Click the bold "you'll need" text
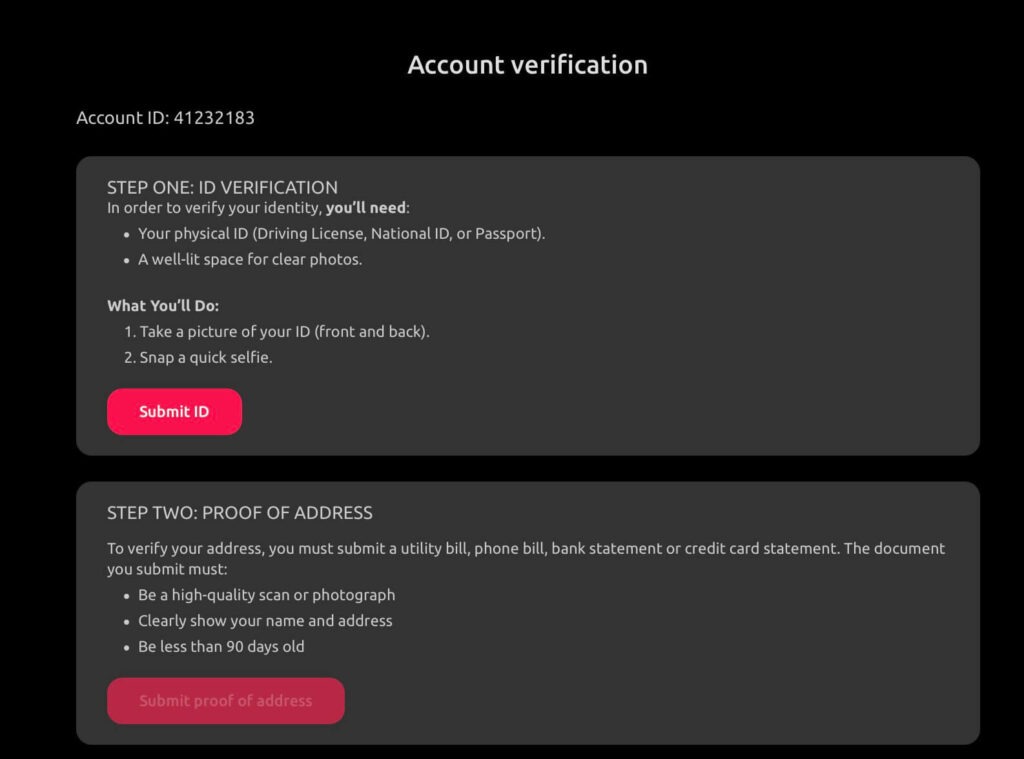The image size is (1024, 759). (366, 208)
